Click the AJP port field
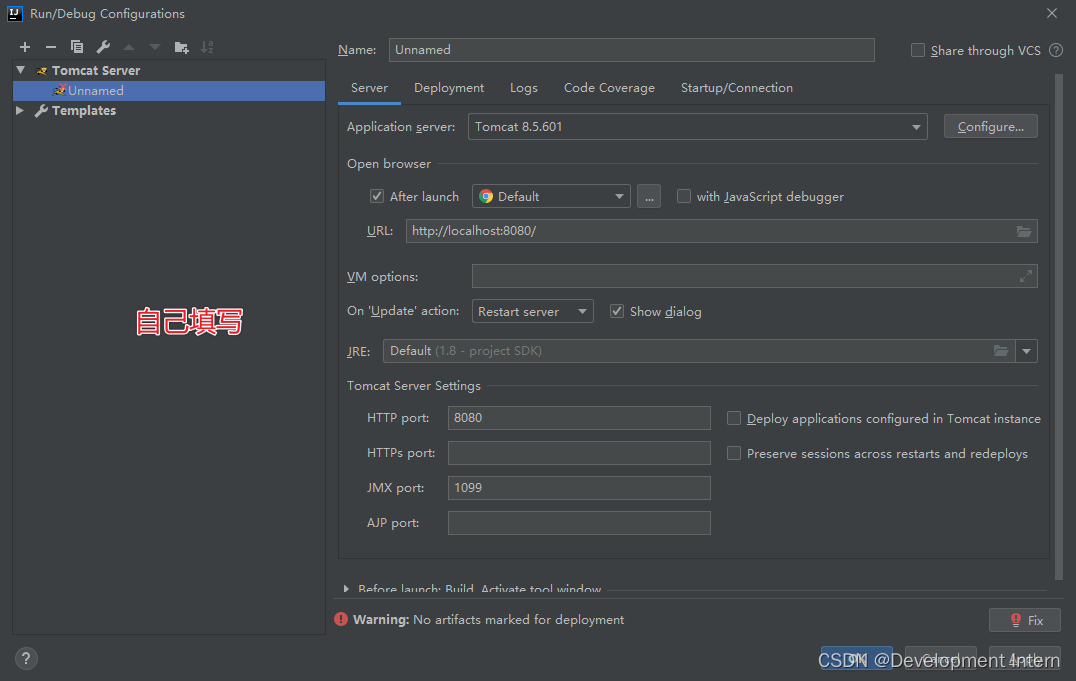This screenshot has width=1076, height=681. (x=578, y=523)
